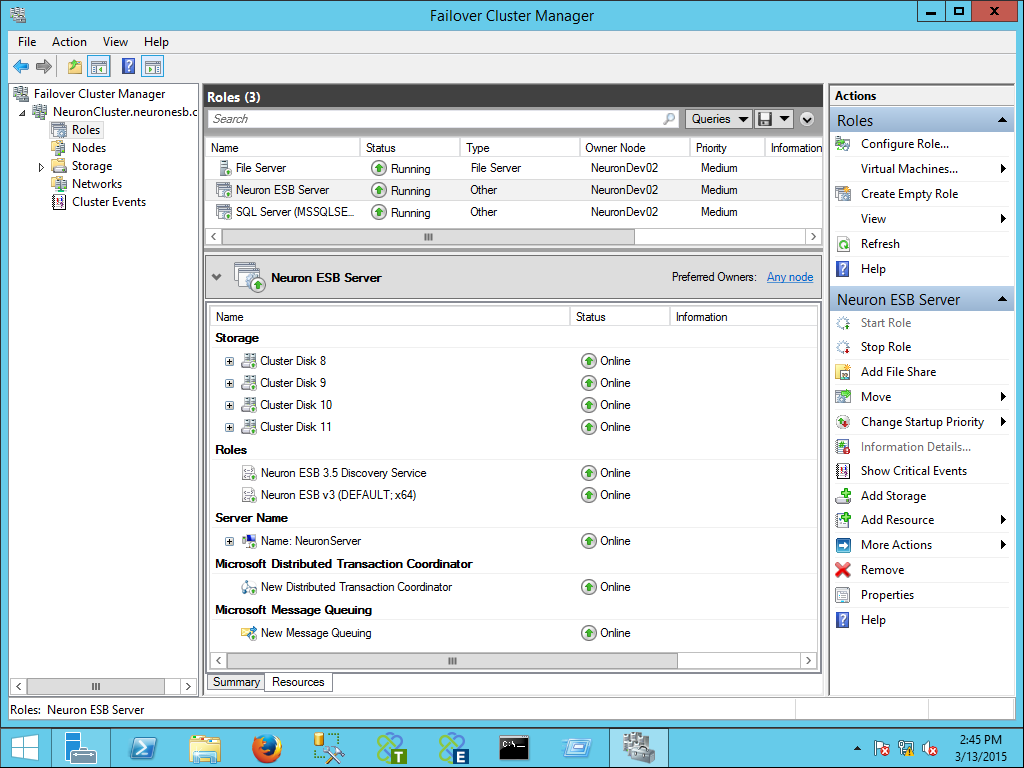Click the Configure Role icon in Actions
The height and width of the screenshot is (768, 1024).
coord(843,144)
